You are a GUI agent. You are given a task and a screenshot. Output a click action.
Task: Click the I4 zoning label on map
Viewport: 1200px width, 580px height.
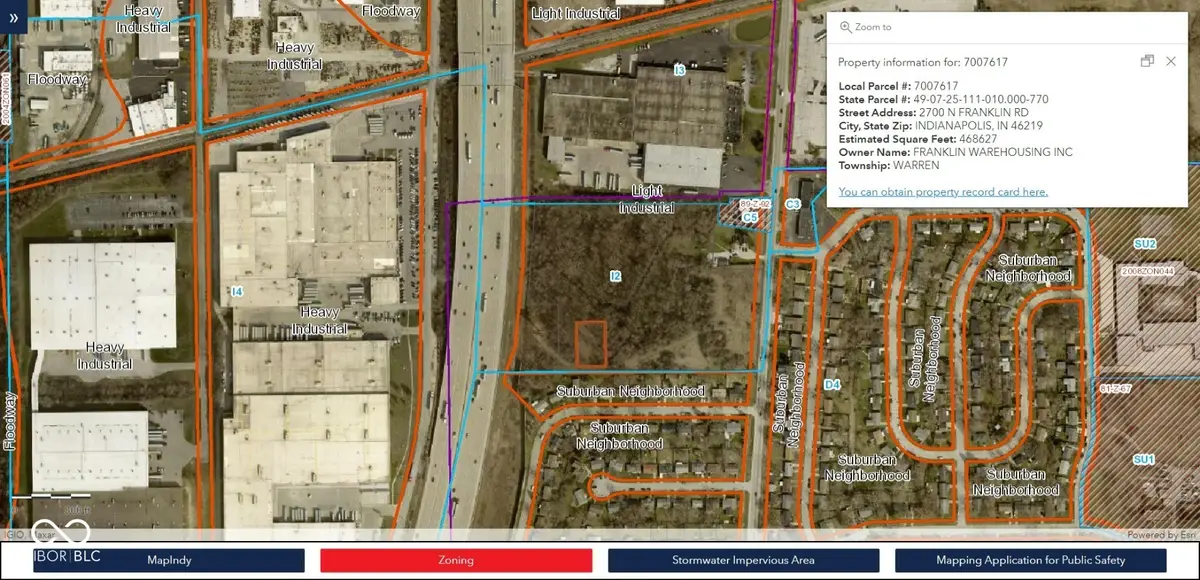237,291
